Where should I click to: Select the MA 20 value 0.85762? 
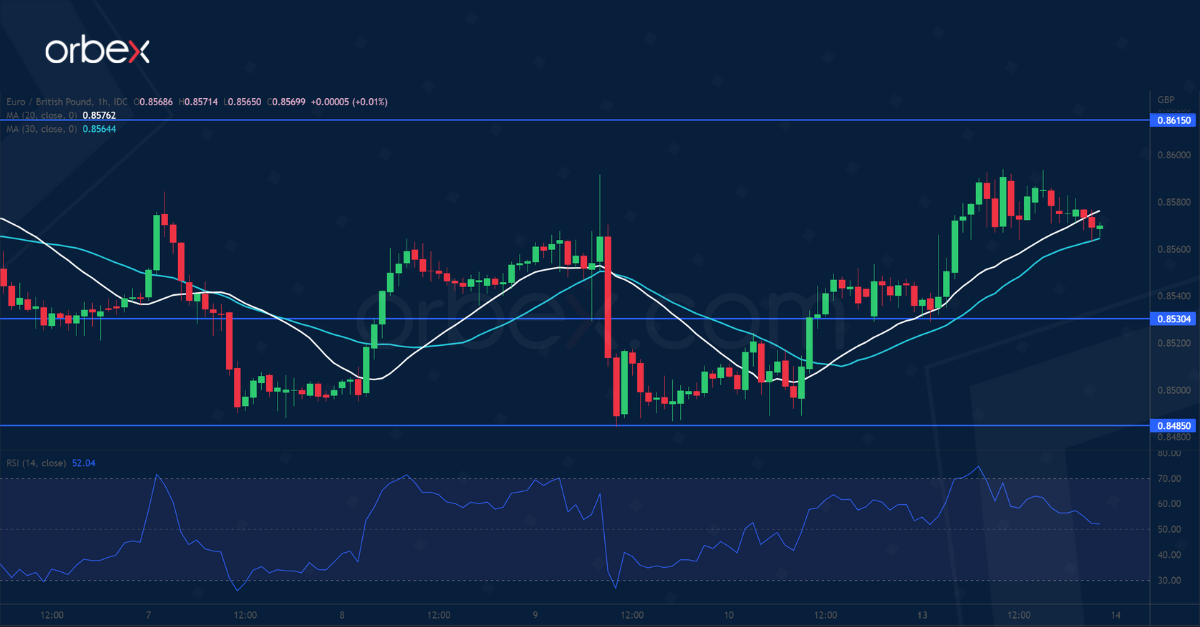point(99,115)
